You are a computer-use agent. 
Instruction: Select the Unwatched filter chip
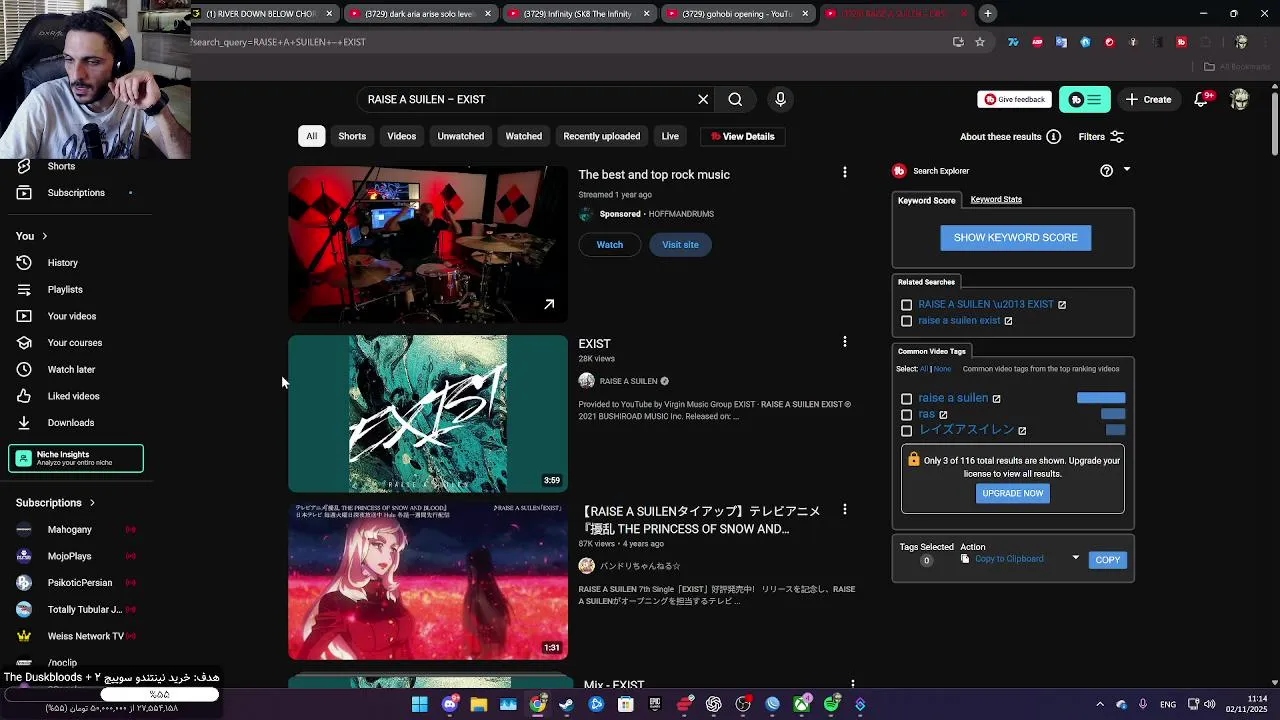point(461,136)
